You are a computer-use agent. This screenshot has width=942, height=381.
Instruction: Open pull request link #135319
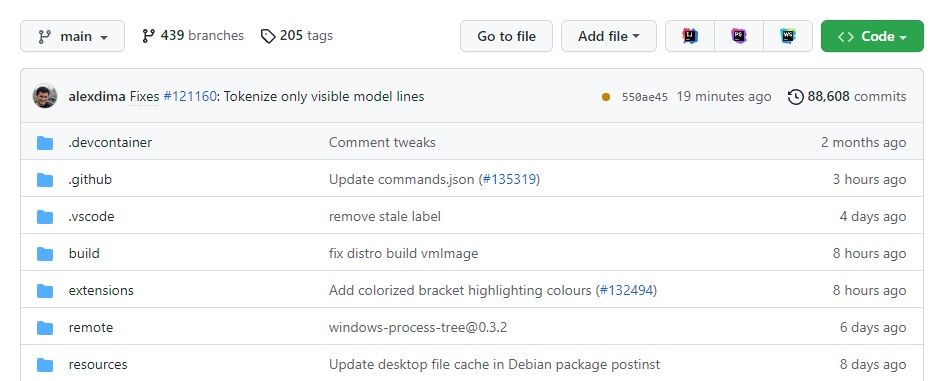tap(509, 179)
